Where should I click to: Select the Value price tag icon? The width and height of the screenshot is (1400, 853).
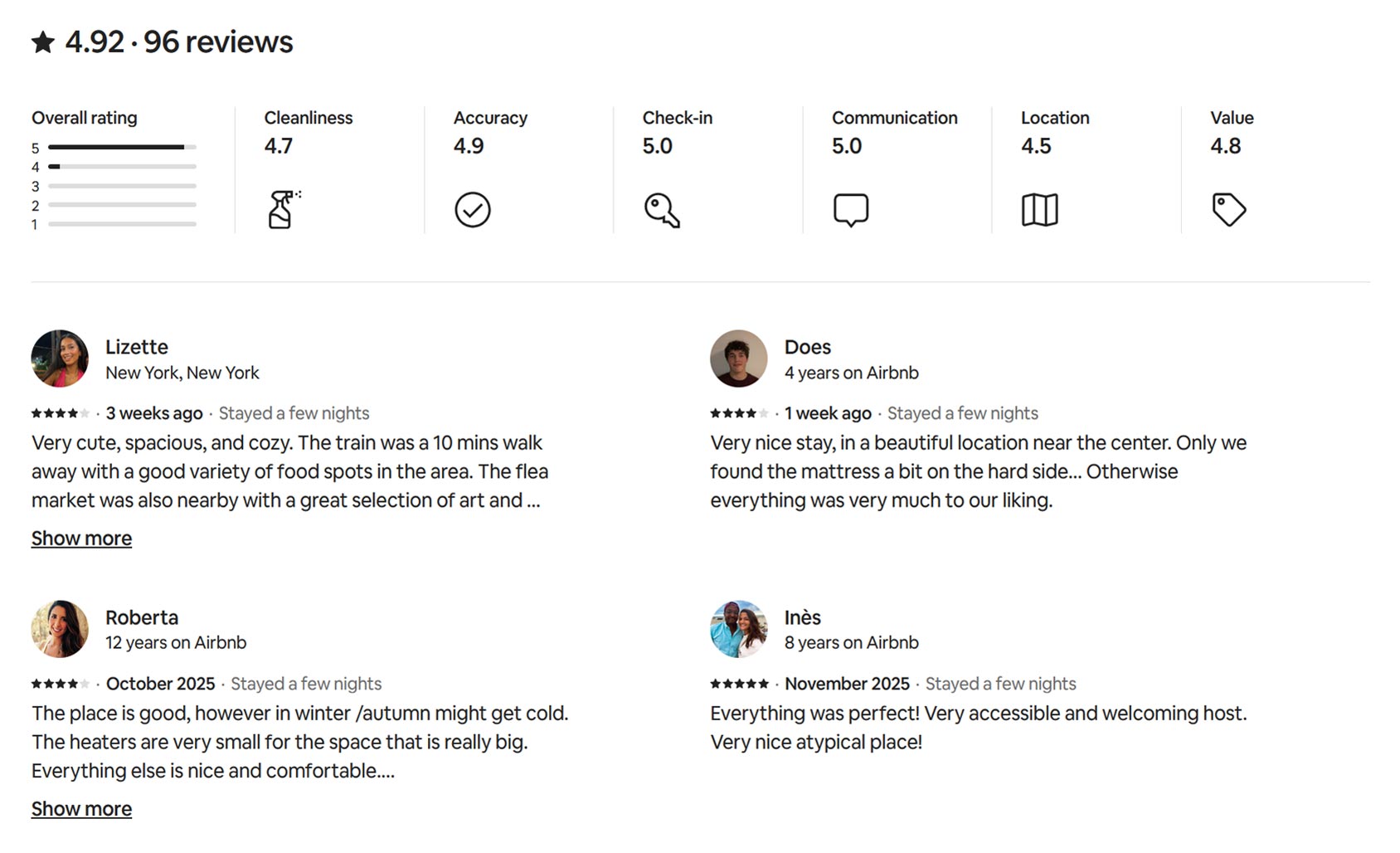pyautogui.click(x=1229, y=209)
